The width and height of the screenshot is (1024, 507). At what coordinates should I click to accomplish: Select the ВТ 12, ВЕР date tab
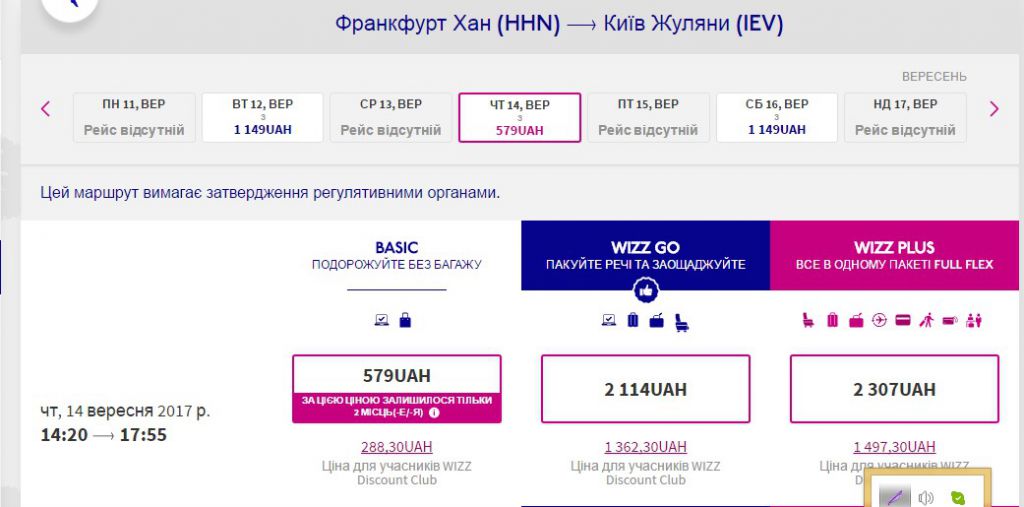pos(263,117)
